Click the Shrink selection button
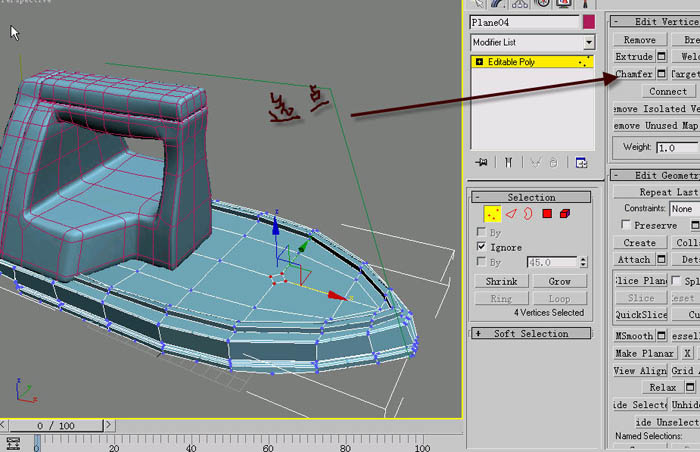 click(501, 281)
